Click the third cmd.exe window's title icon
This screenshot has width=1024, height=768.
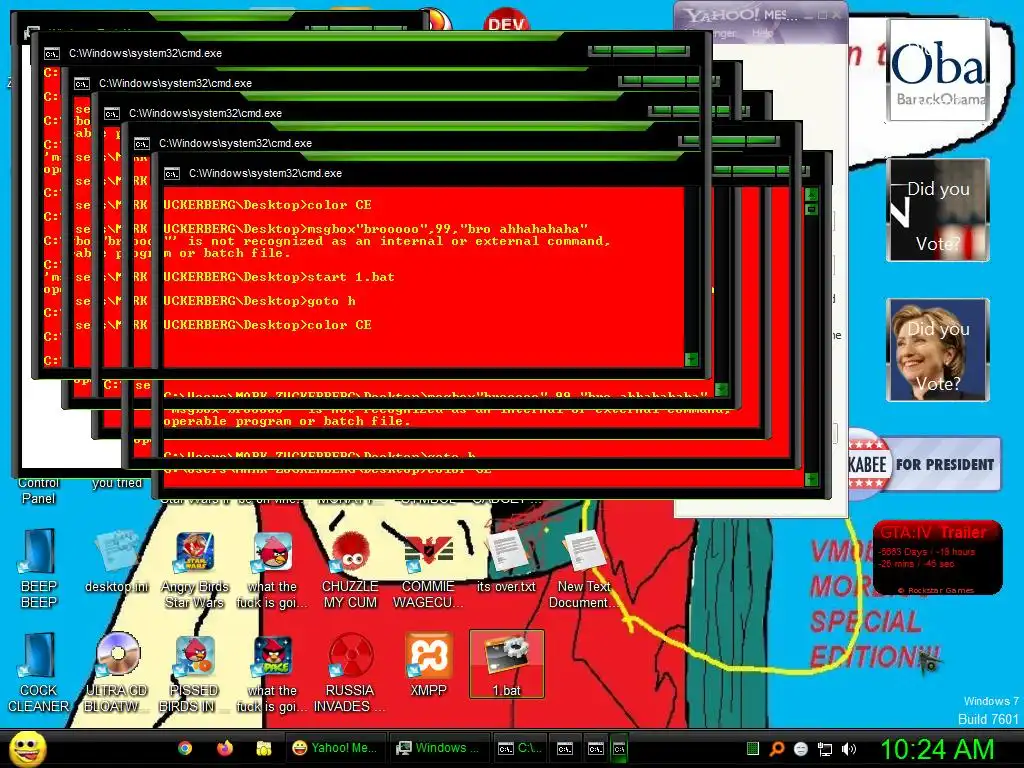point(112,114)
